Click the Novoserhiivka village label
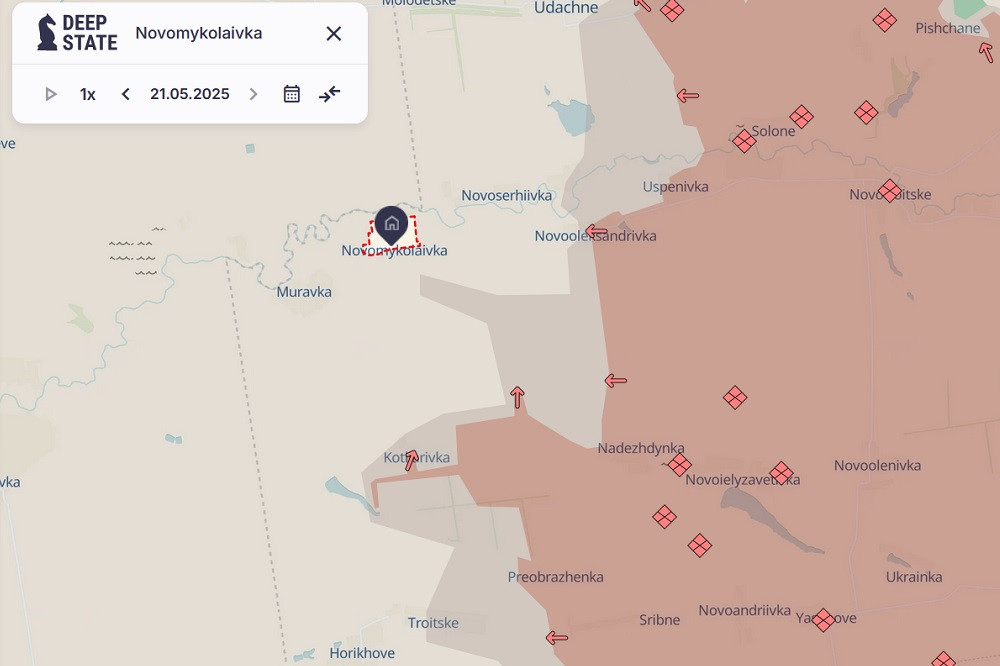1000x666 pixels. [506, 196]
